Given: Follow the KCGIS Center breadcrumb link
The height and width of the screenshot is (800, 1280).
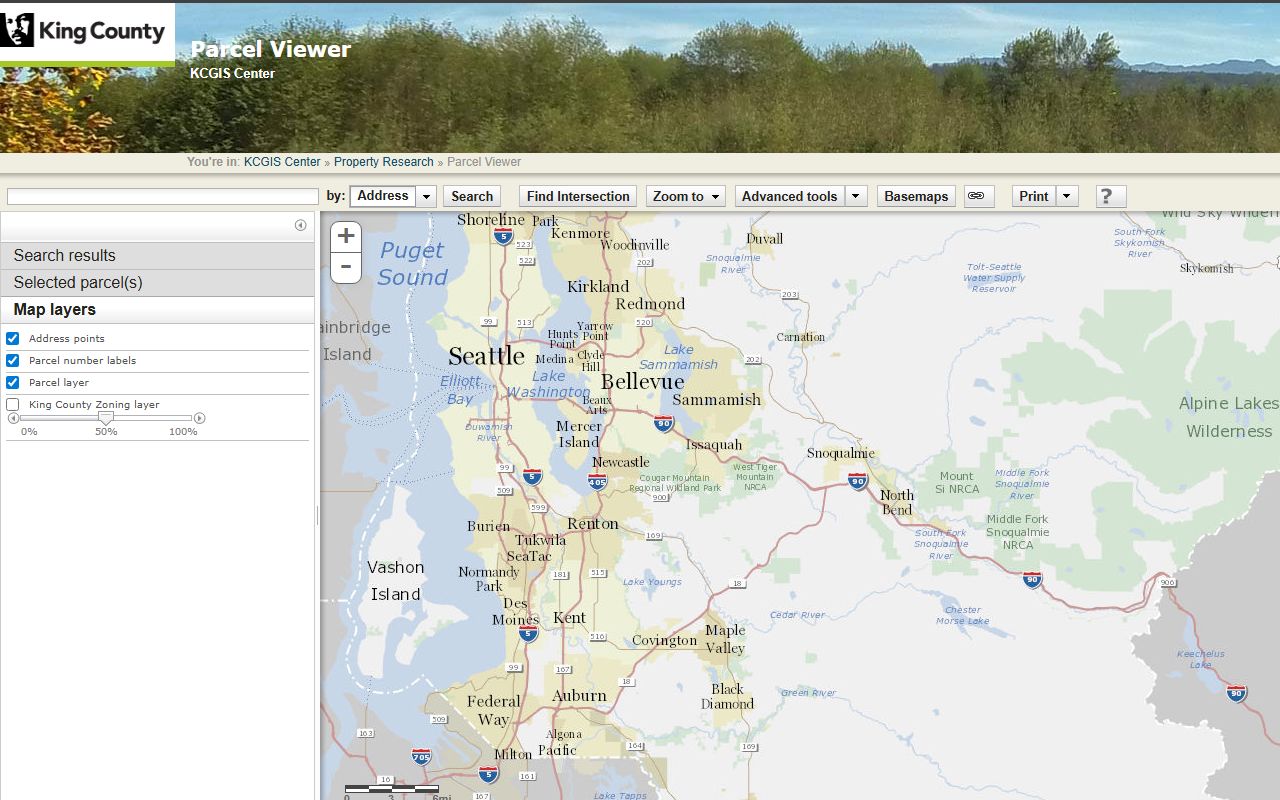Looking at the screenshot, I should click(282, 162).
